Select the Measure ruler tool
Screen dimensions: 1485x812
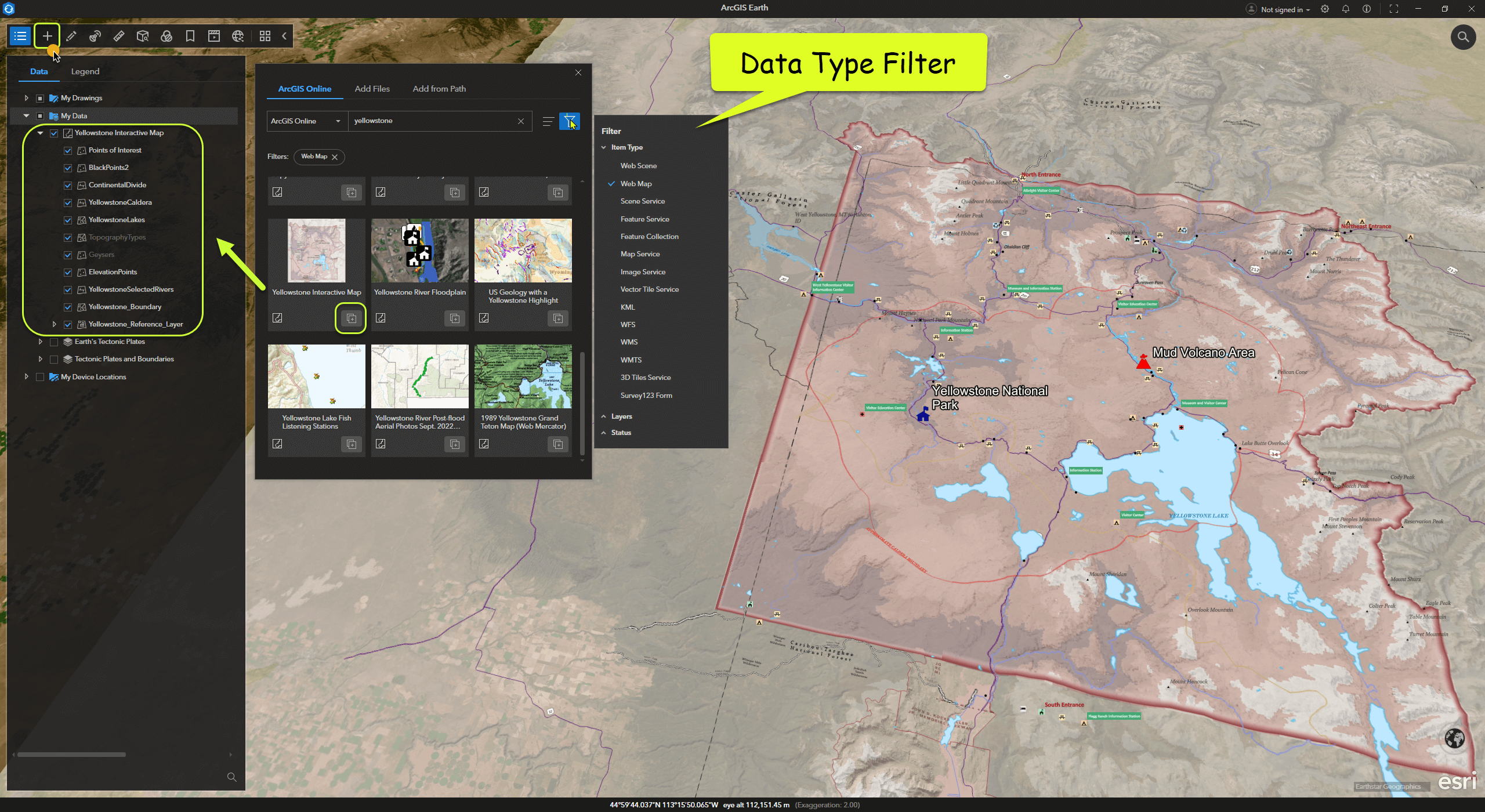[119, 36]
